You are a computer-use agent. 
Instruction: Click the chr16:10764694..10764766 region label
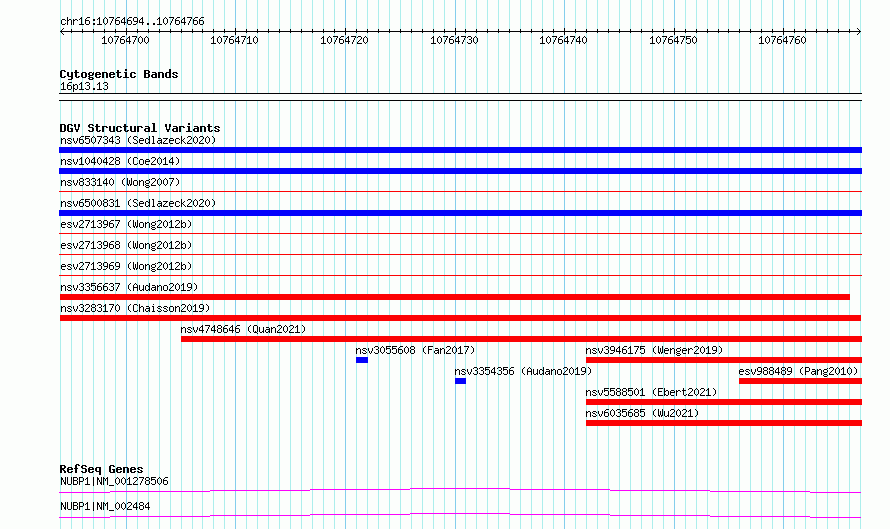pyautogui.click(x=132, y=22)
